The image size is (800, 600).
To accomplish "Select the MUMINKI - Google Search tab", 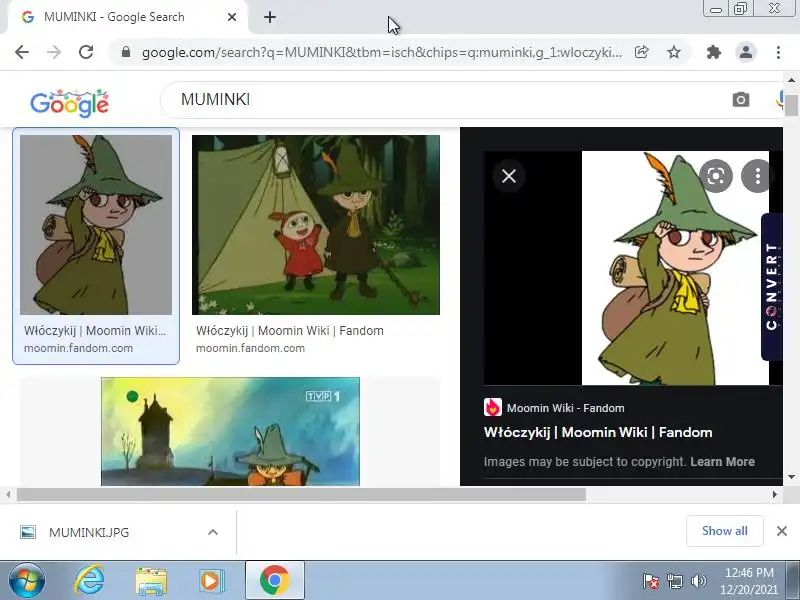I will click(x=128, y=17).
